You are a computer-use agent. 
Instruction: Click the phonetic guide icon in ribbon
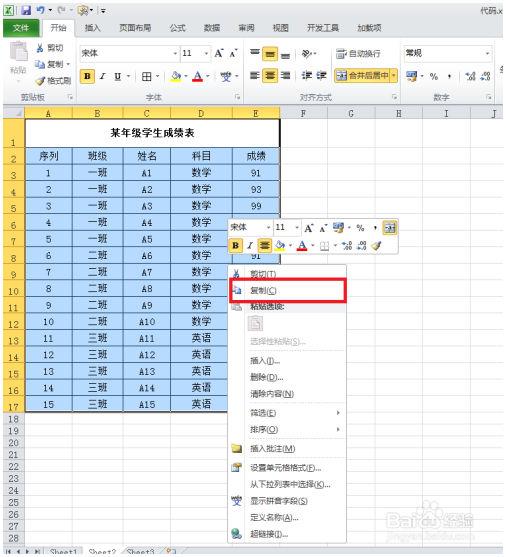(x=226, y=76)
